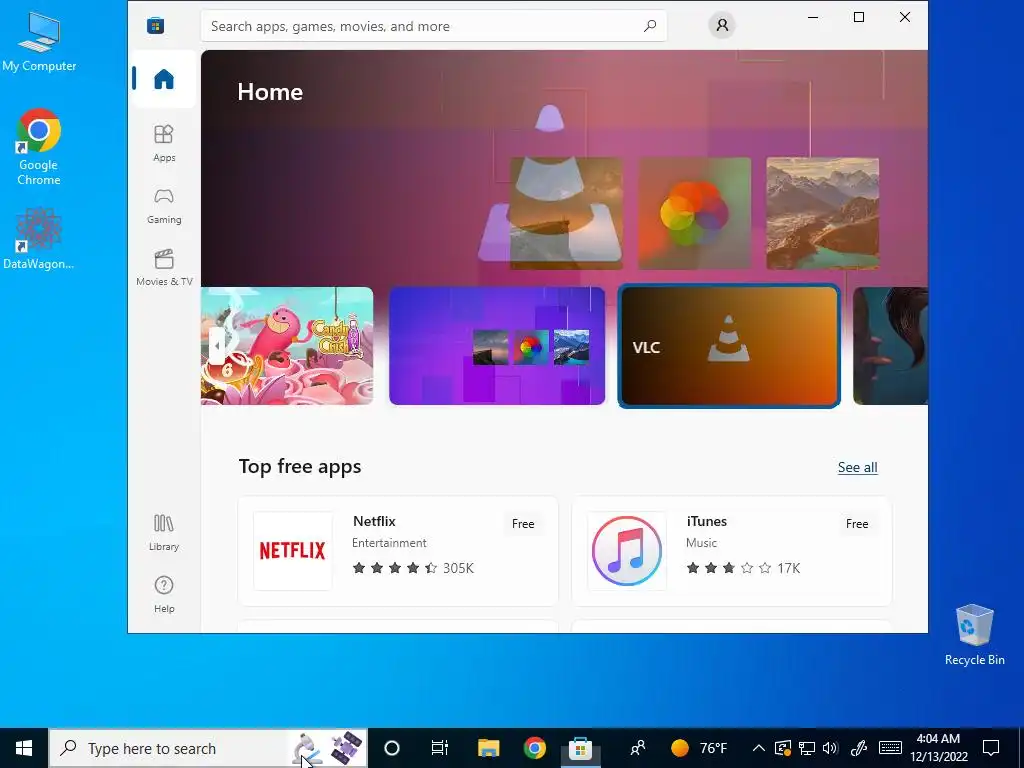Open File Explorer from the taskbar

tap(488, 748)
